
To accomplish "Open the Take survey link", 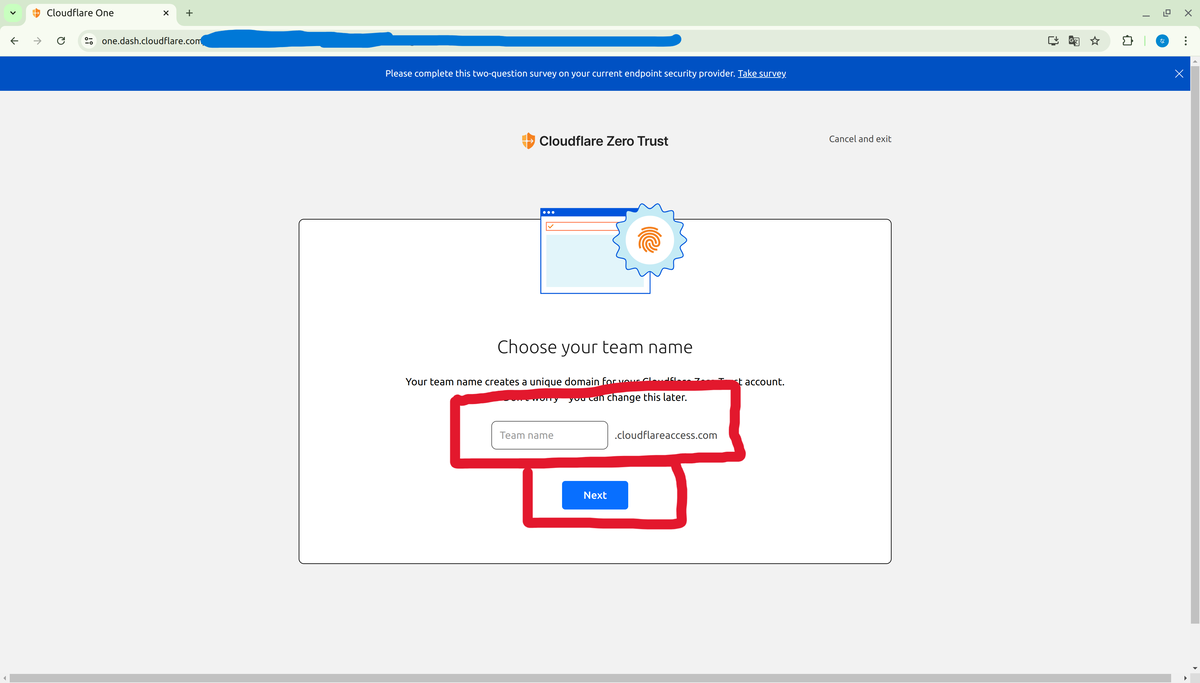I will click(x=762, y=74).
